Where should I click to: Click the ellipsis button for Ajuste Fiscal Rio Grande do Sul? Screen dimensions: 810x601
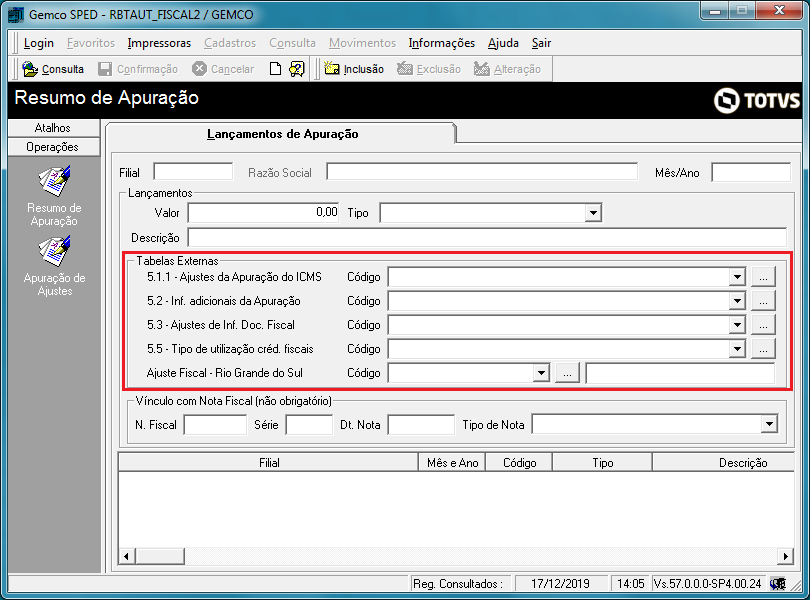(x=567, y=373)
